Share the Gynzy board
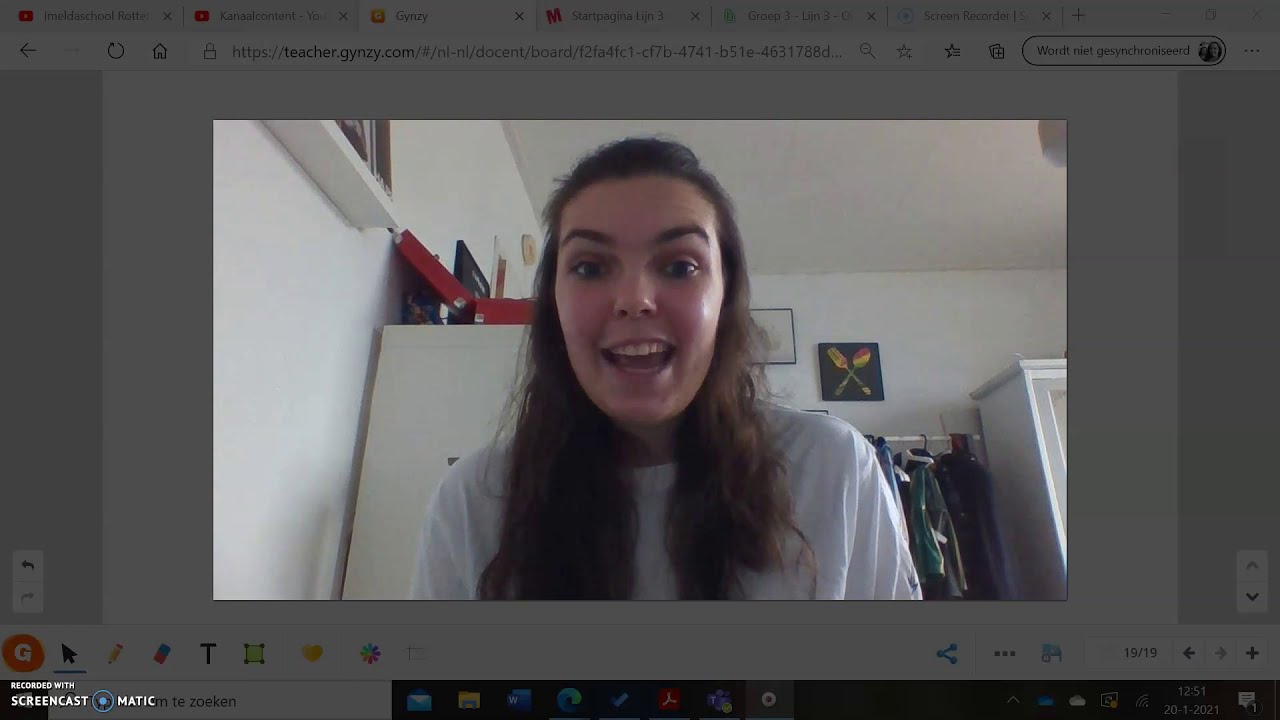1280x720 pixels. click(947, 654)
